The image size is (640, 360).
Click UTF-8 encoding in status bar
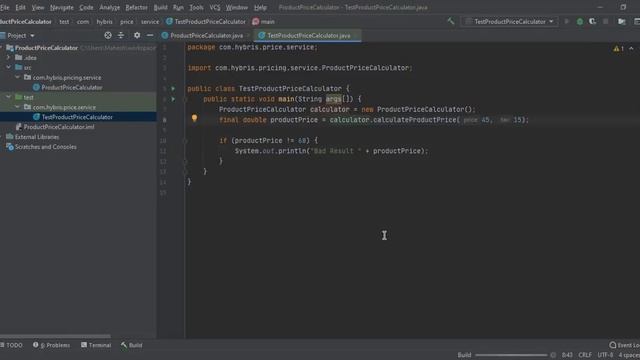[x=605, y=355]
